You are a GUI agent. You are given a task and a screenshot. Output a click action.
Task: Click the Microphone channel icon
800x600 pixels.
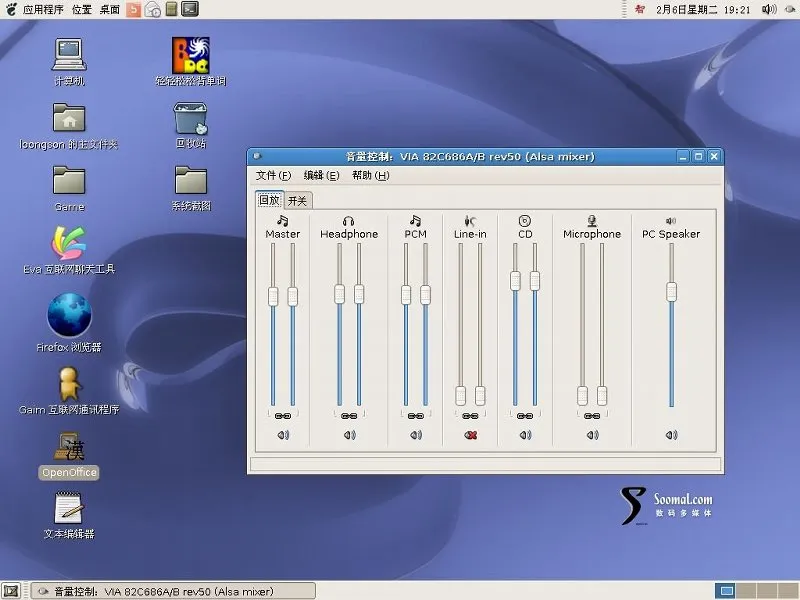(x=592, y=220)
